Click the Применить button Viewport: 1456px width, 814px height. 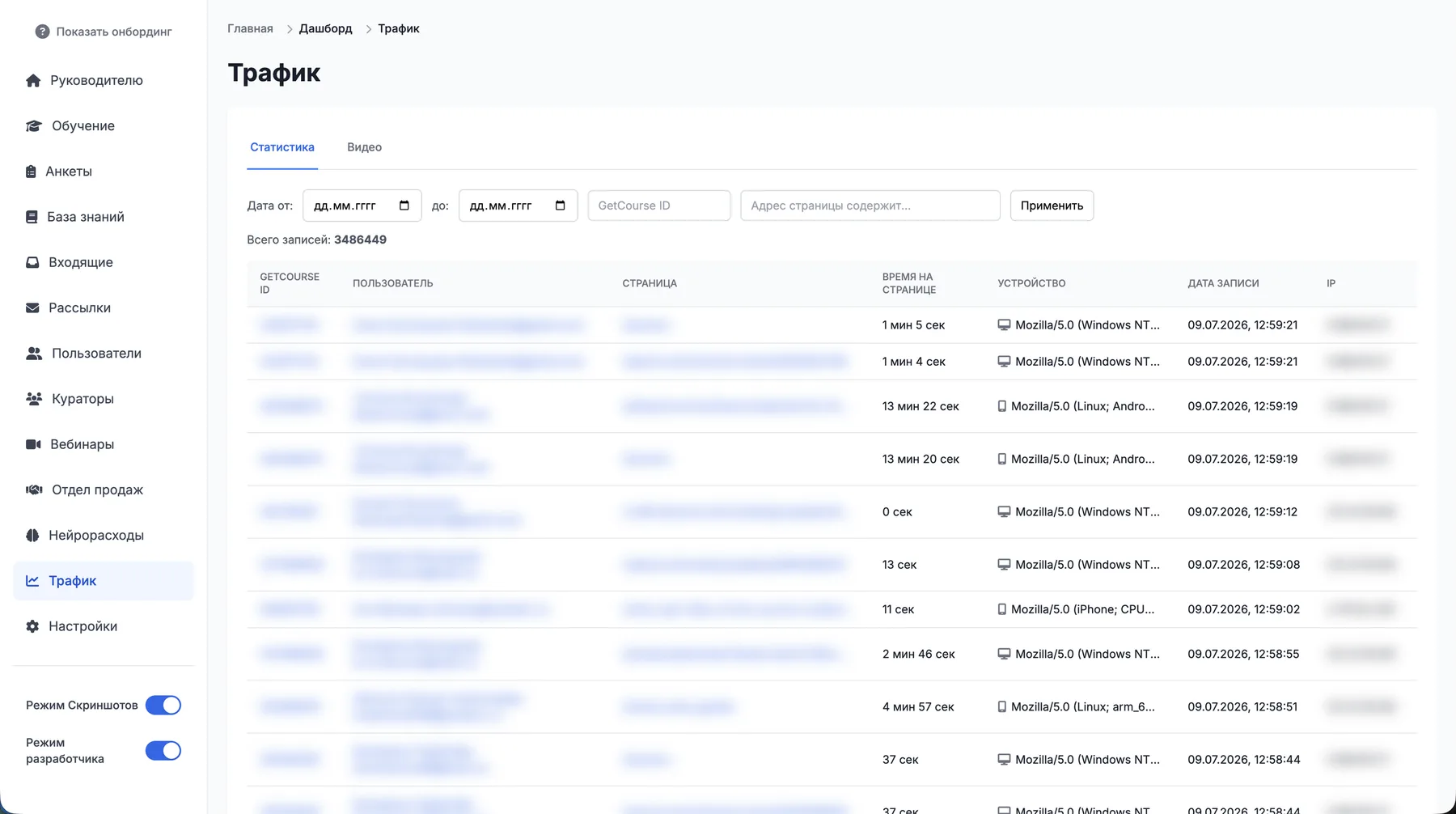(x=1052, y=206)
